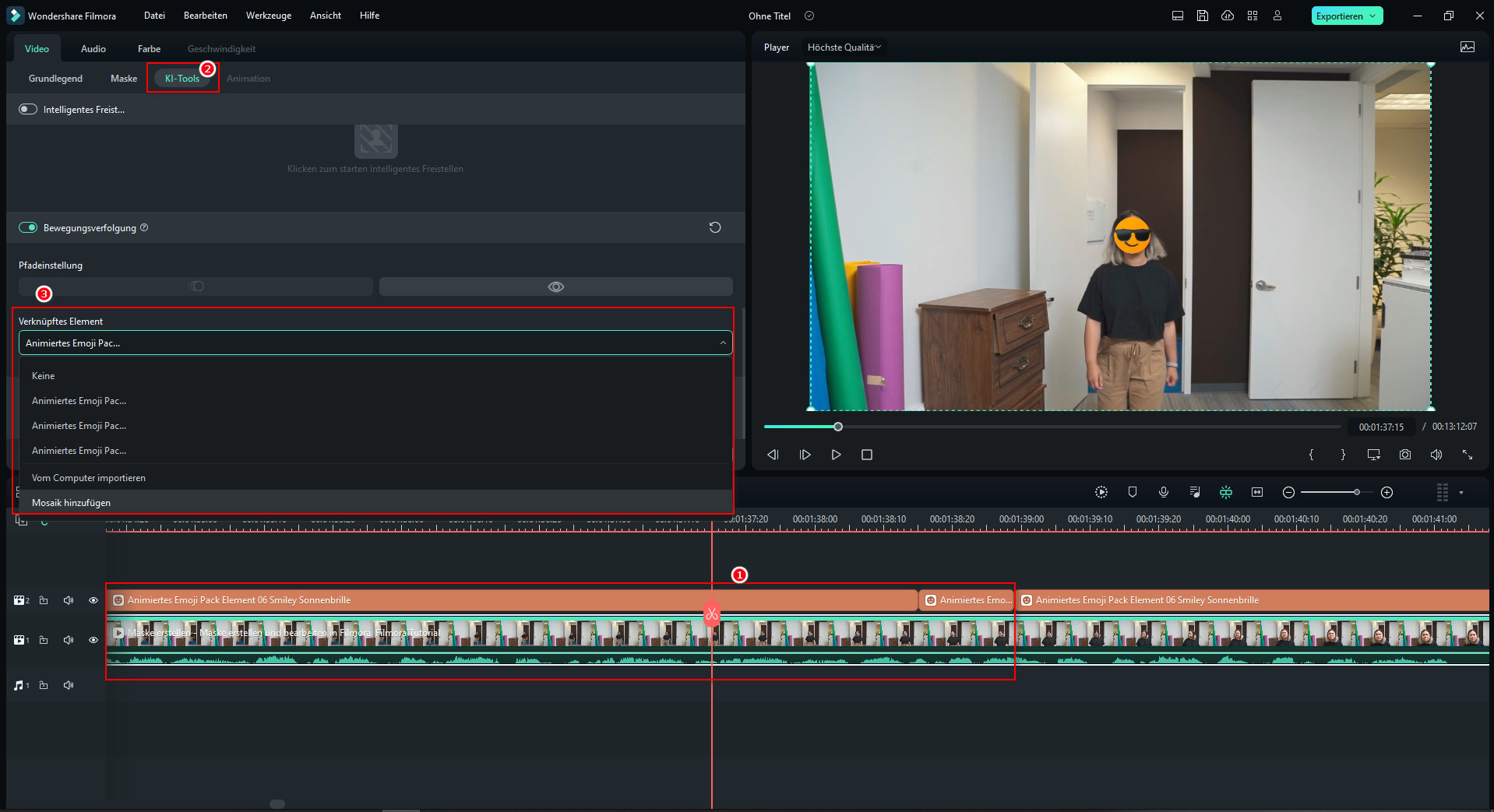Hide video track 1 with eye icon
The height and width of the screenshot is (812, 1494).
point(93,640)
